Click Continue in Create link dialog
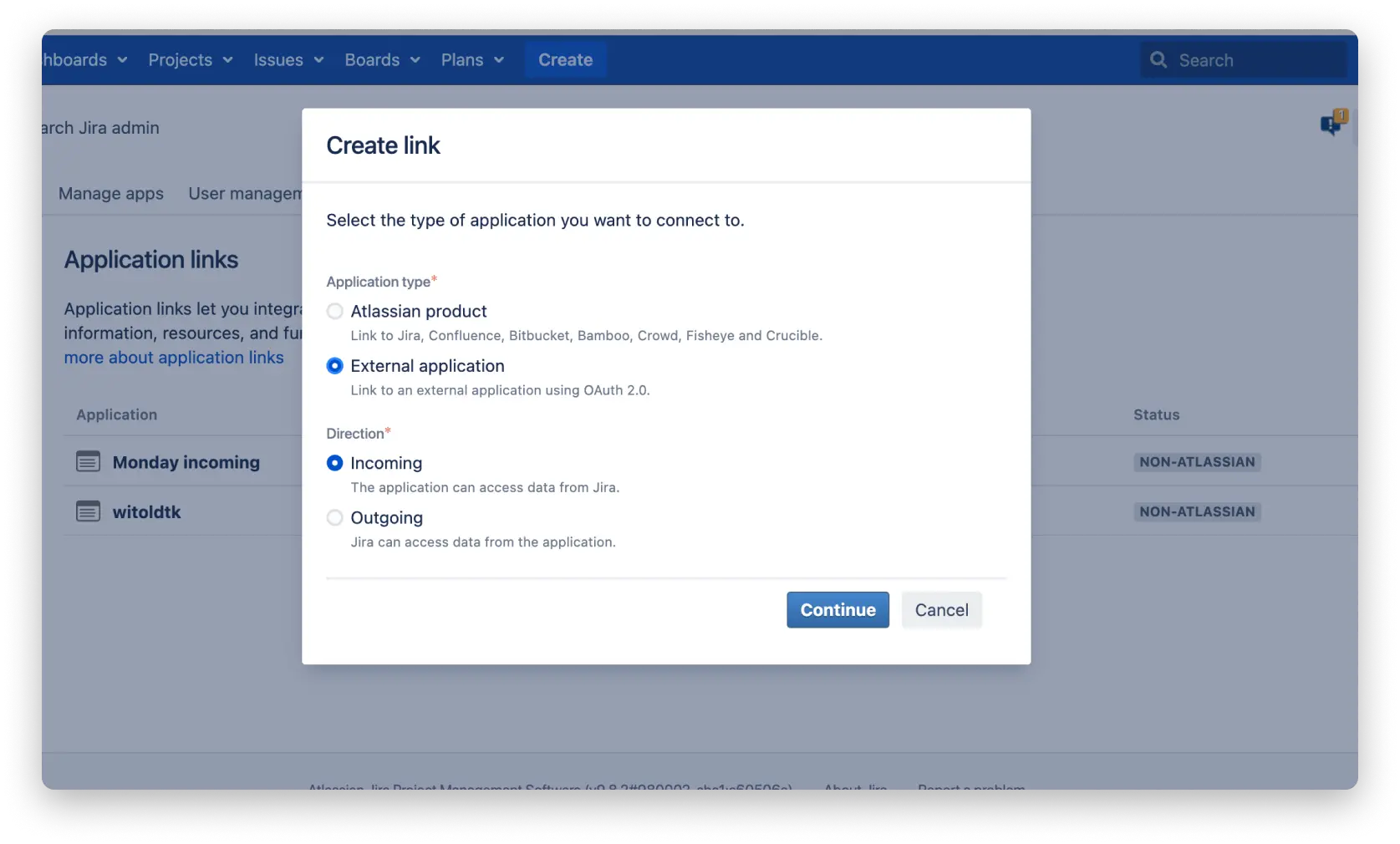The width and height of the screenshot is (1400, 844). click(837, 610)
